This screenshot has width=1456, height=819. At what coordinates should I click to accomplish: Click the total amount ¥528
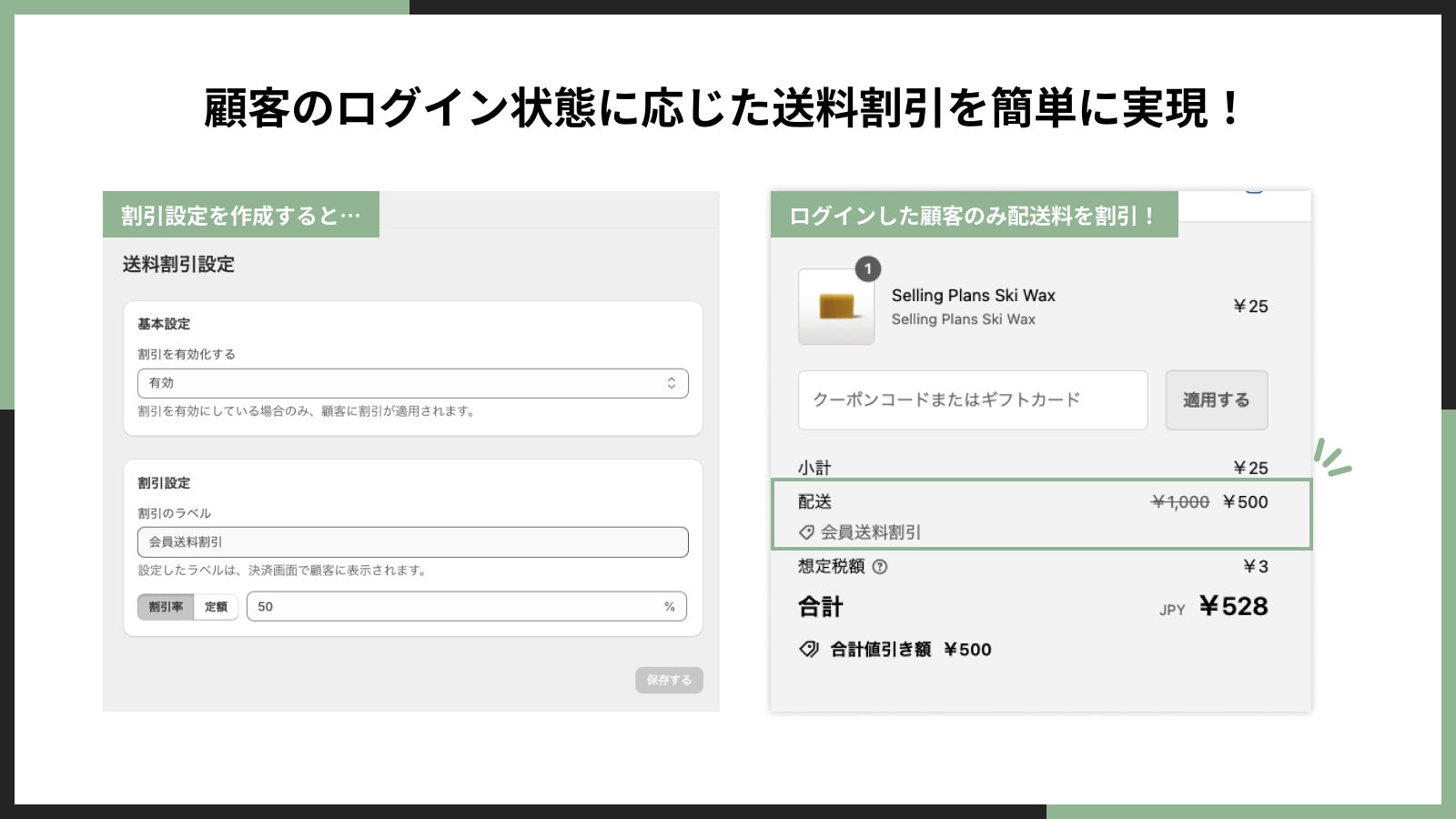(x=1233, y=606)
